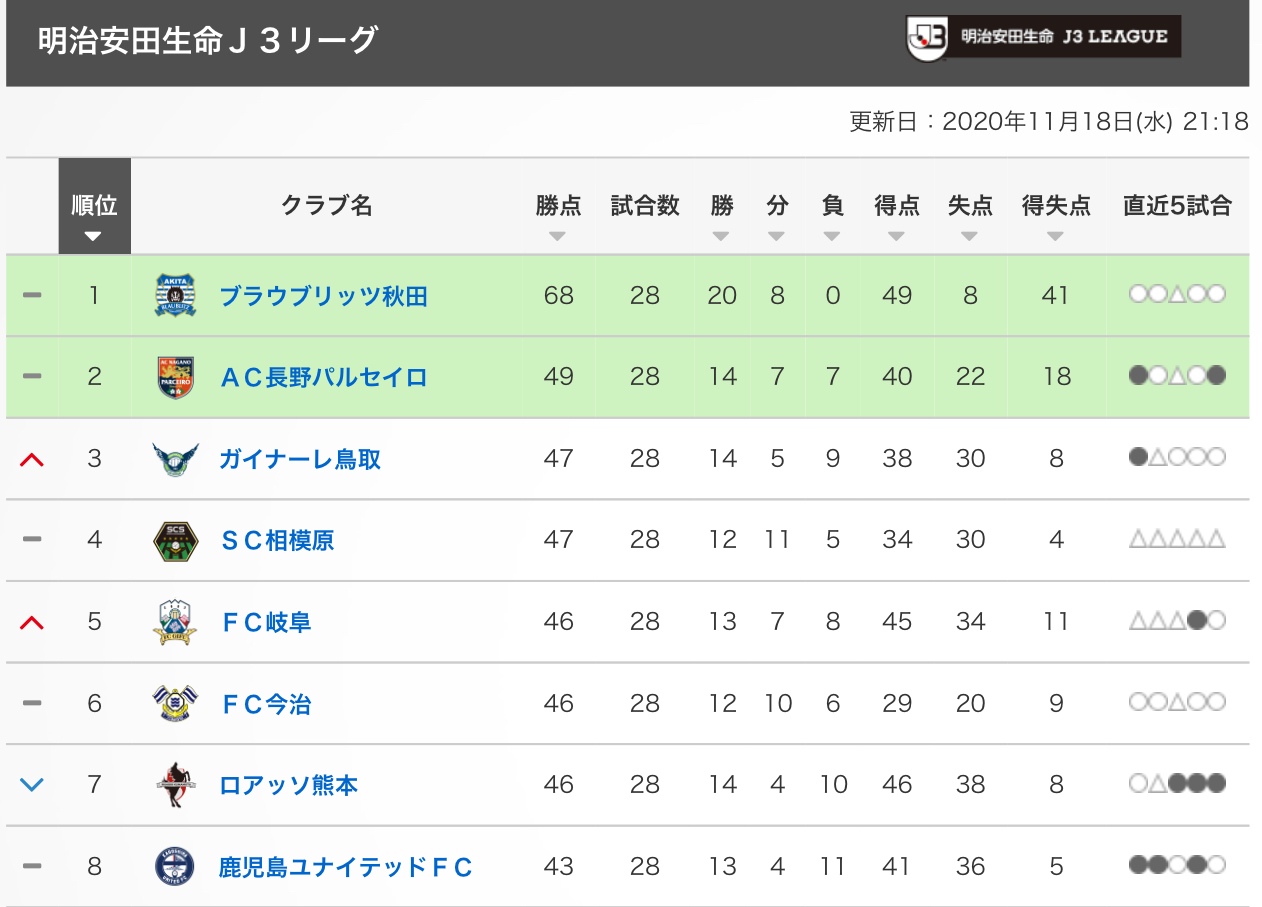Click the AC Nagano Parceiro crest icon
Screen dimensions: 1262x907
(x=176, y=377)
